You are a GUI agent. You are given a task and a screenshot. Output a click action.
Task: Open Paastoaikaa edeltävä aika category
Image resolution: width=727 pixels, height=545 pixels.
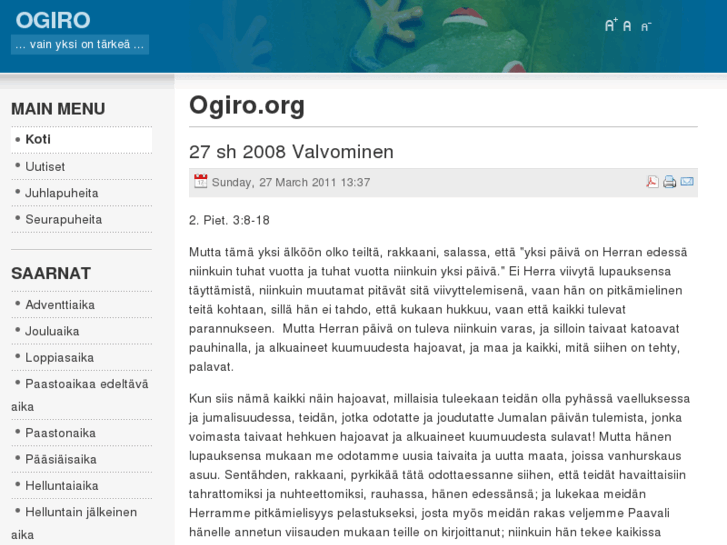[x=82, y=395]
